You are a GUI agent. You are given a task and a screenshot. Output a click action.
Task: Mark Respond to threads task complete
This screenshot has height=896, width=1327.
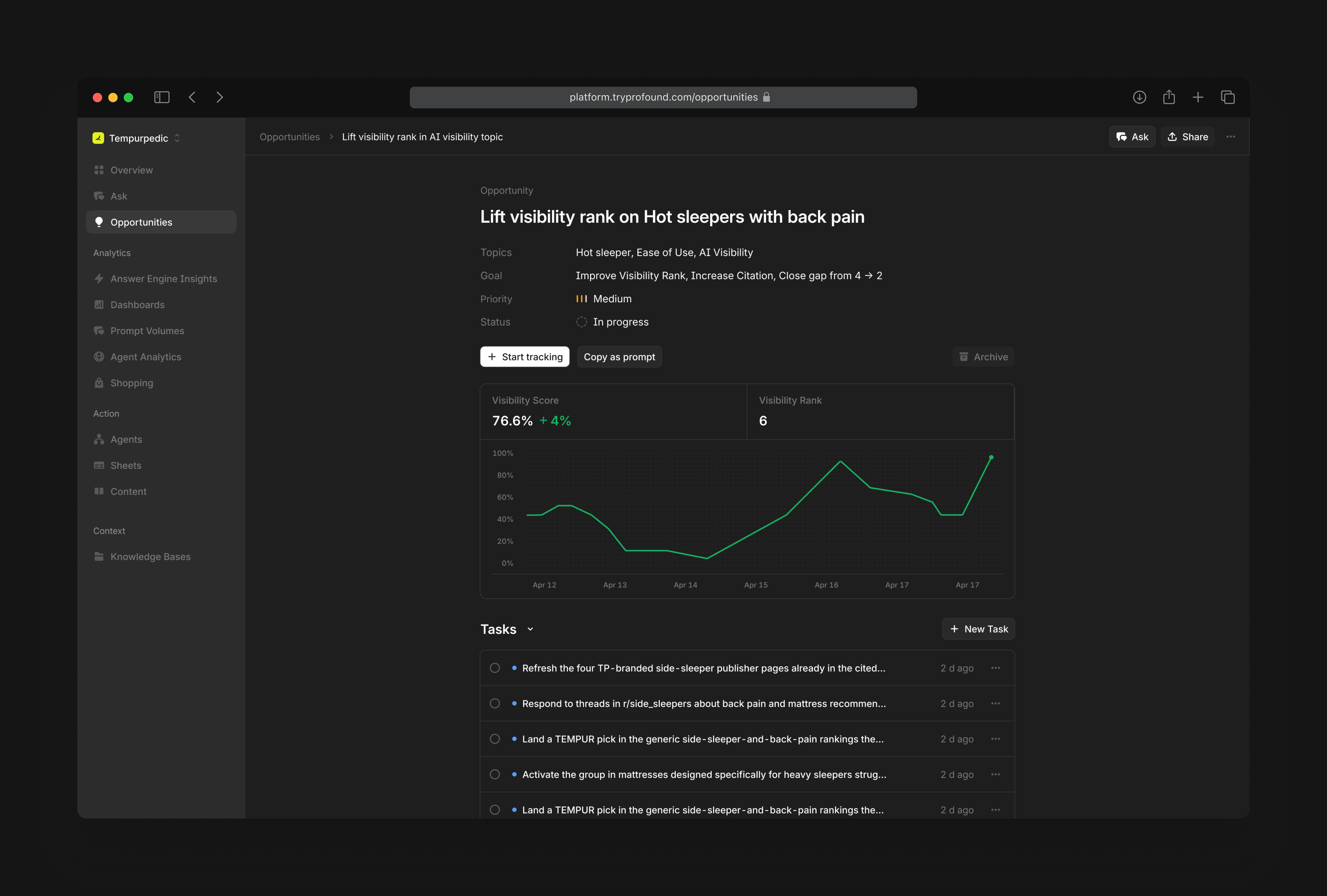(x=495, y=704)
